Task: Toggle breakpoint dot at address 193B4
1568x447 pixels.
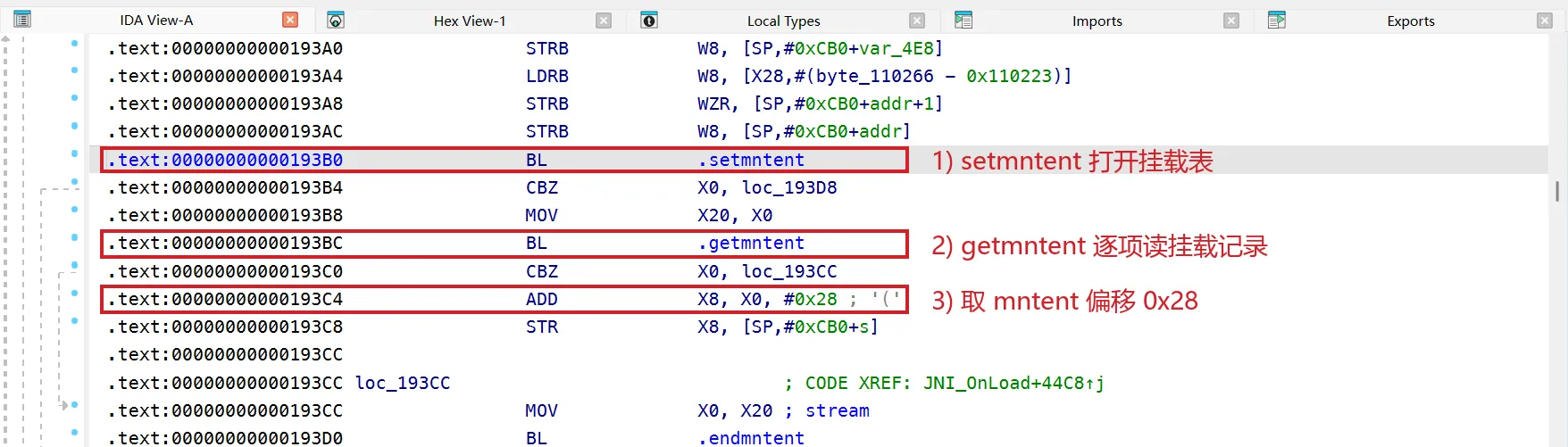Action: 74,182
